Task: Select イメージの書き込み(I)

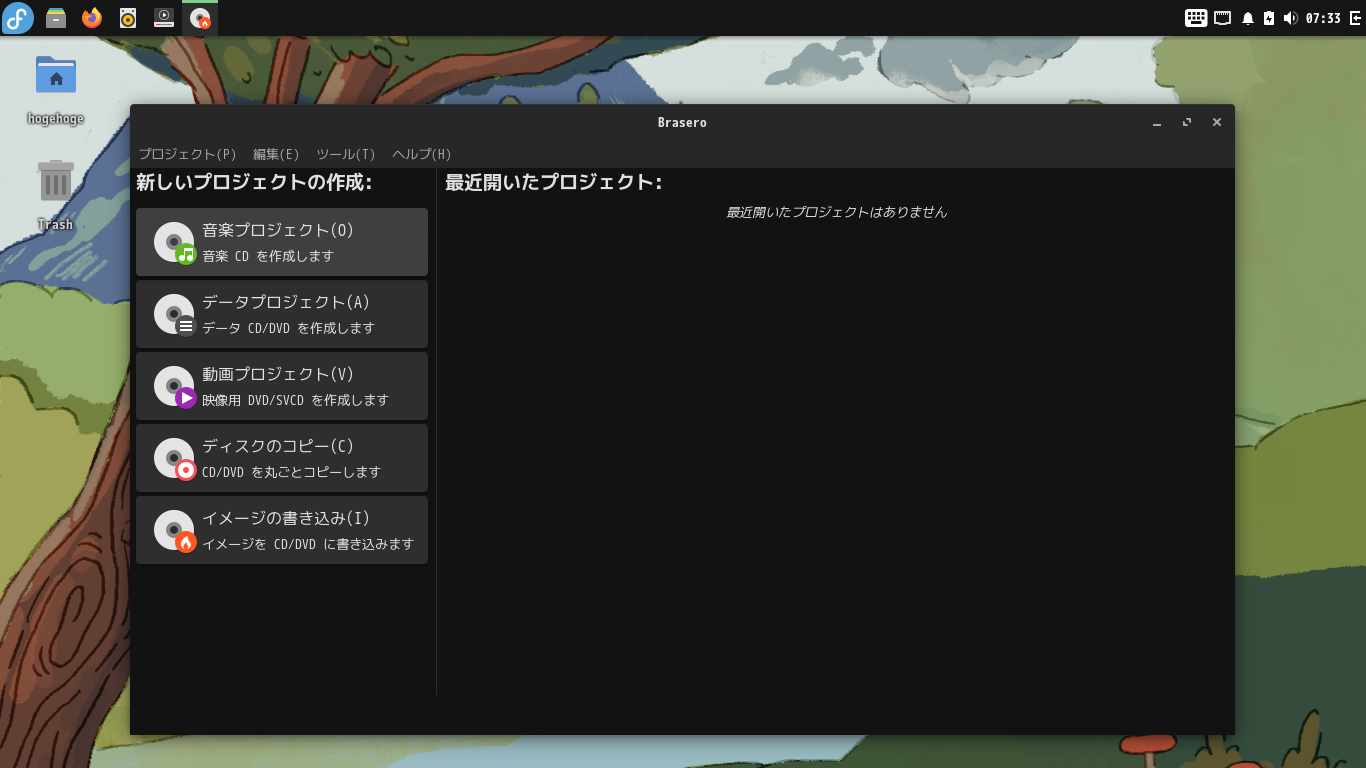Action: [282, 530]
